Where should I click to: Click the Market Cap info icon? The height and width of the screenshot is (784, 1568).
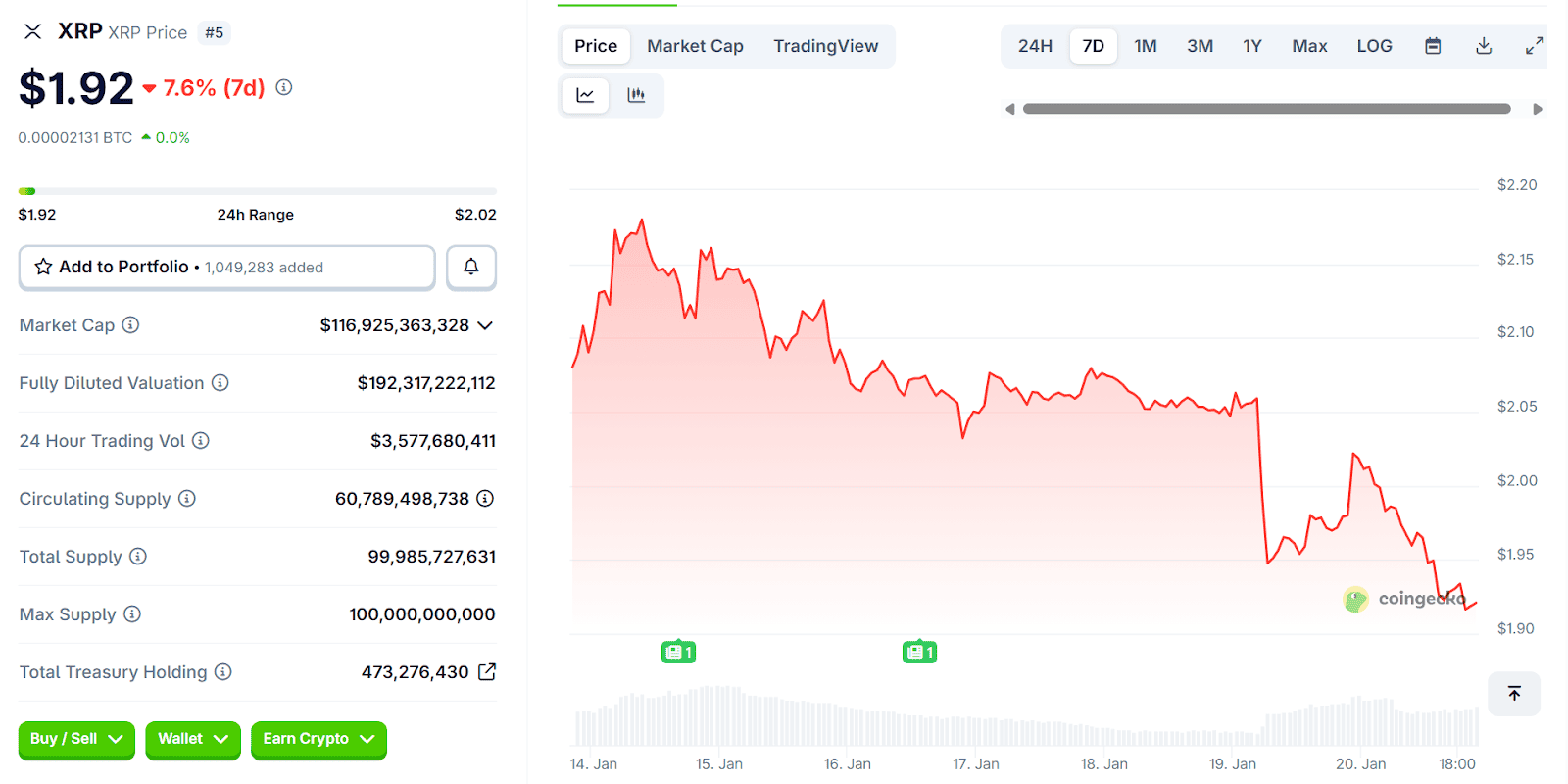coord(130,325)
